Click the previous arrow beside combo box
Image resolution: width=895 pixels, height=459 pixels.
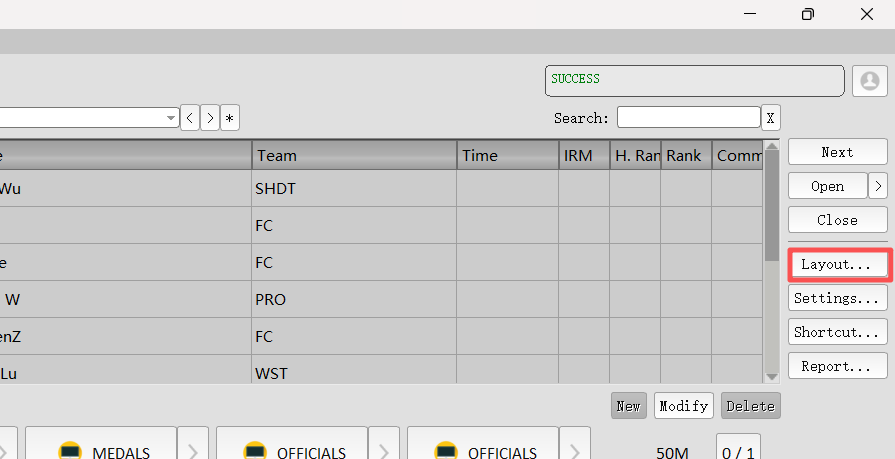point(190,118)
